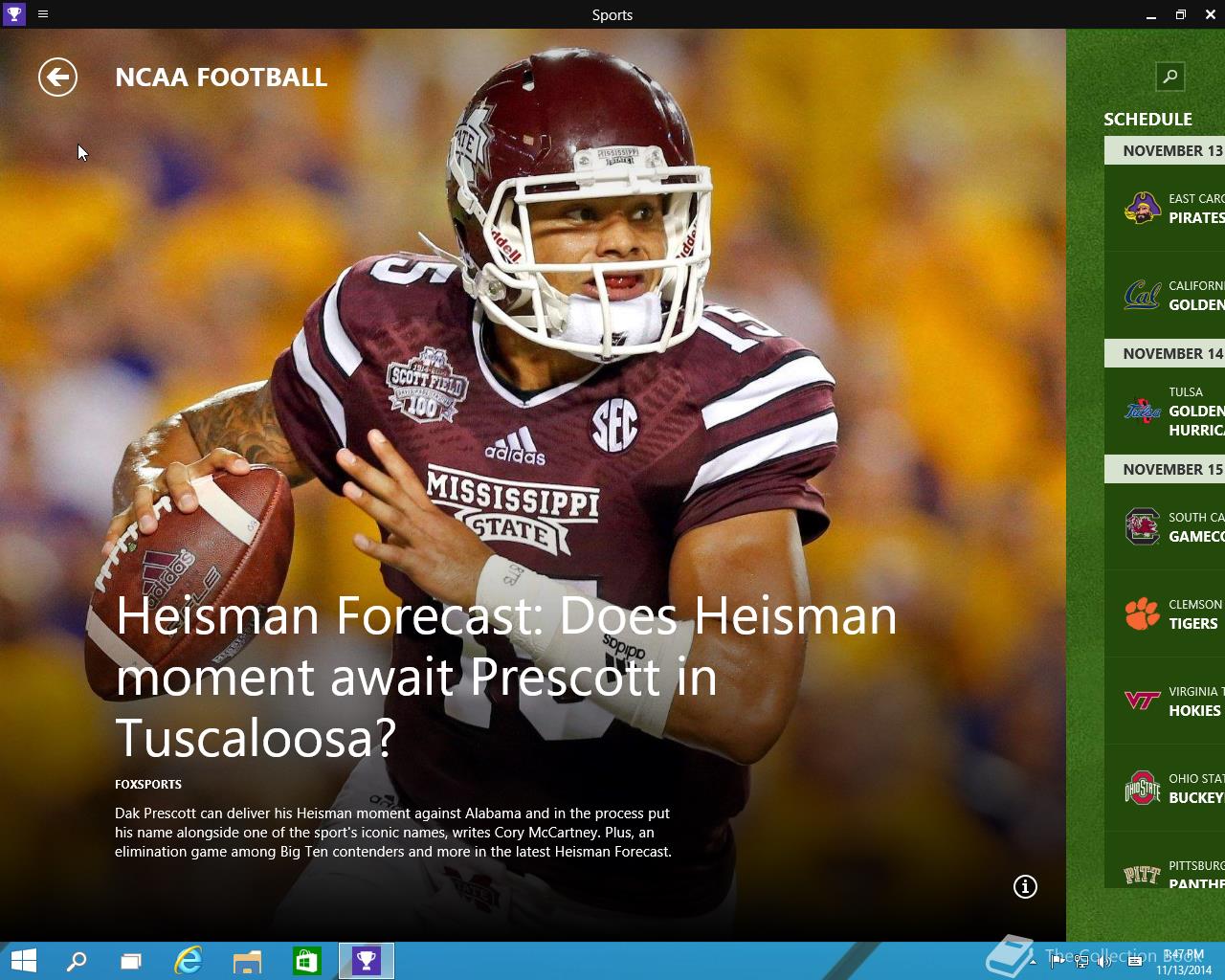Minimize the Sports window

(1150, 14)
